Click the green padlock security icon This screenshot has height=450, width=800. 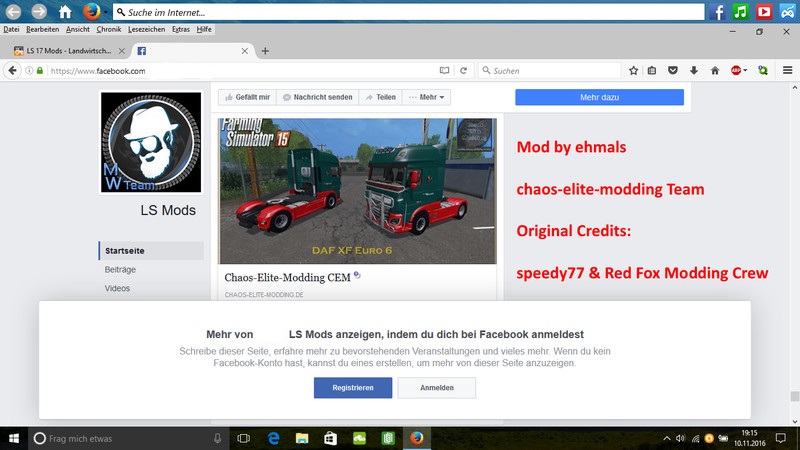(x=40, y=70)
